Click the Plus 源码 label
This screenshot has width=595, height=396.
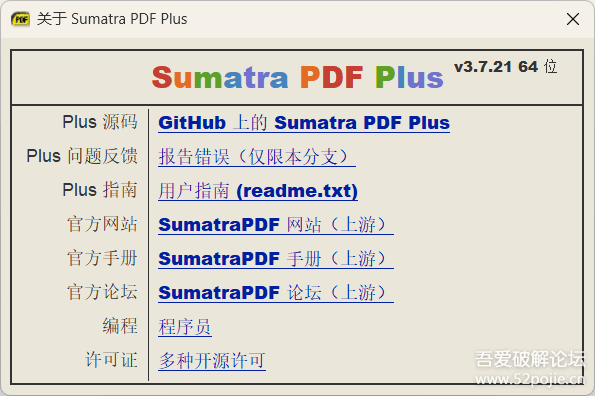click(x=100, y=122)
